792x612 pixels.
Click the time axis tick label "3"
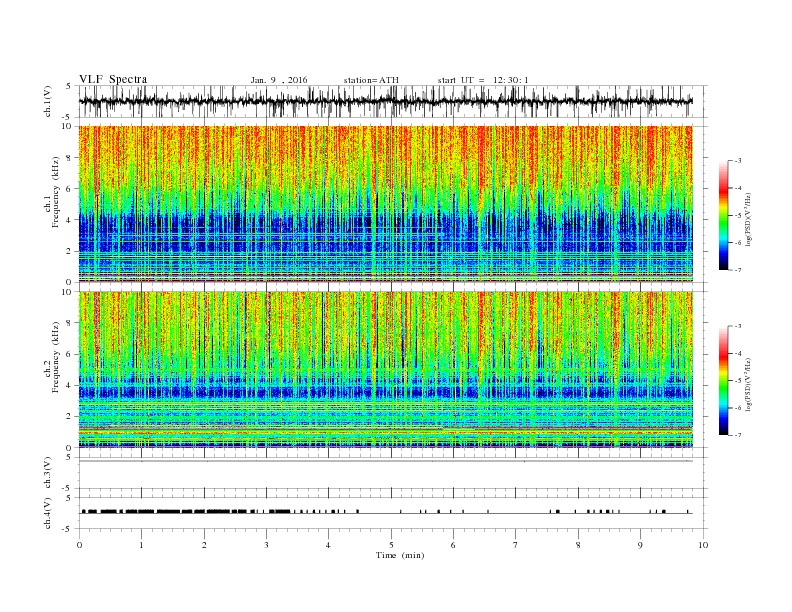(266, 545)
